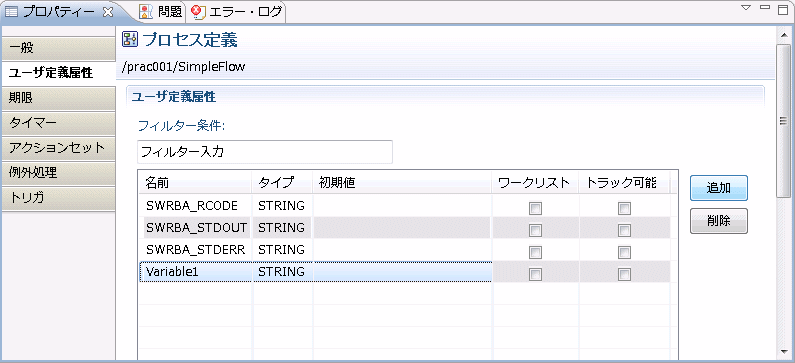
Task: Select the Variable1 row name cell
Action: pos(196,272)
